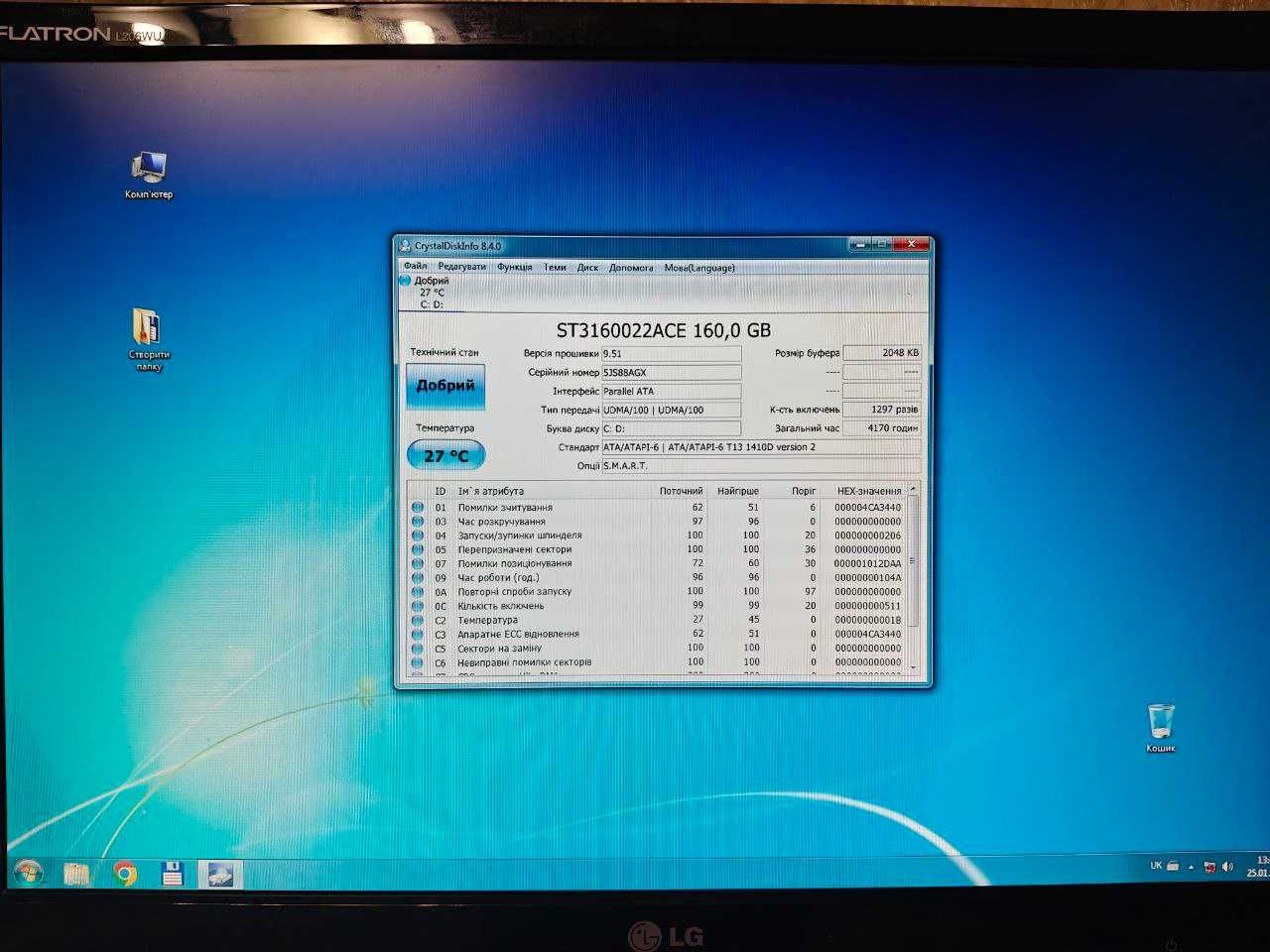Click the Поріг column header
This screenshot has width=1270, height=952.
pyautogui.click(x=804, y=491)
